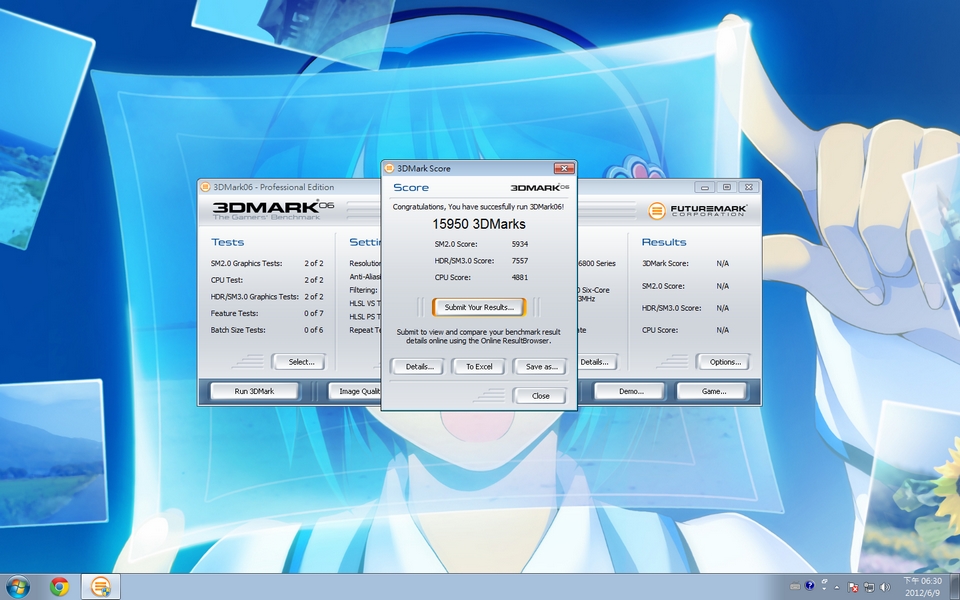Image resolution: width=960 pixels, height=600 pixels.
Task: Click the 3DMark06 logo in Score dialog
Action: tap(540, 187)
